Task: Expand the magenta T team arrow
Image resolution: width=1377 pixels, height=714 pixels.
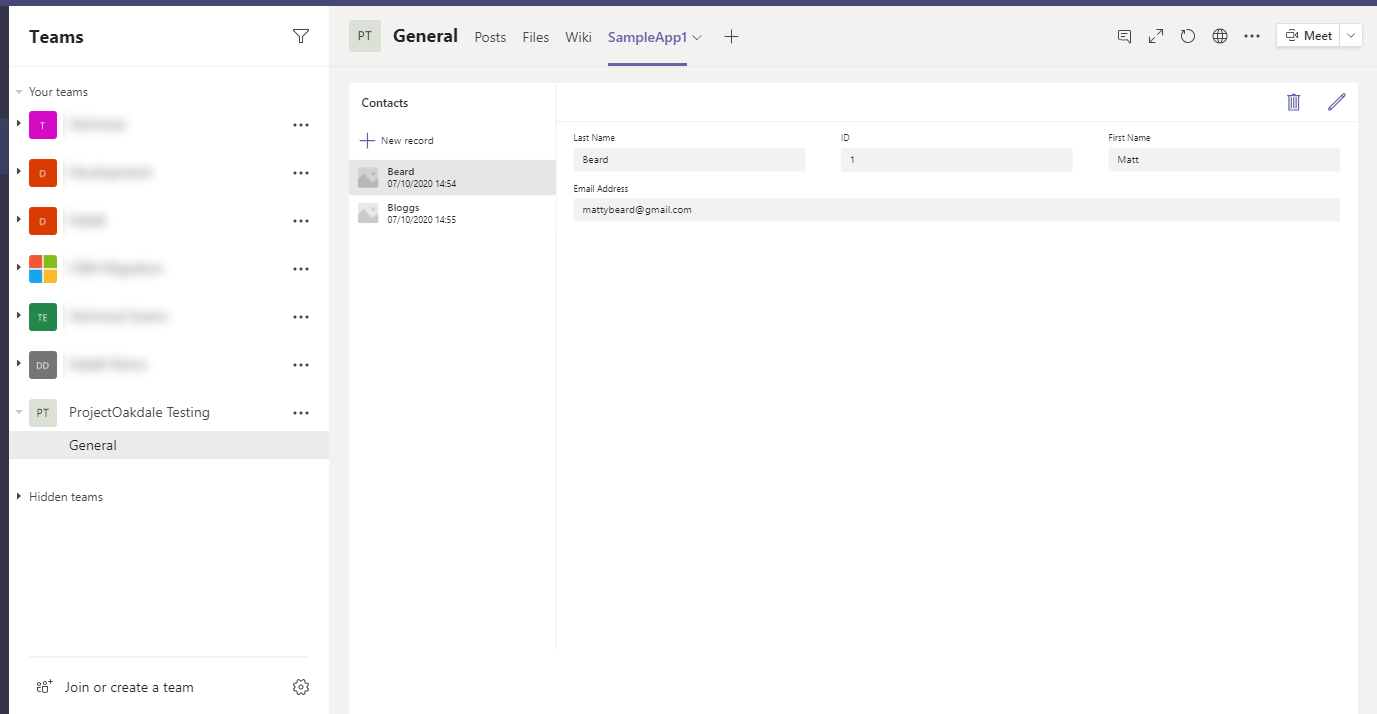Action: tap(19, 124)
